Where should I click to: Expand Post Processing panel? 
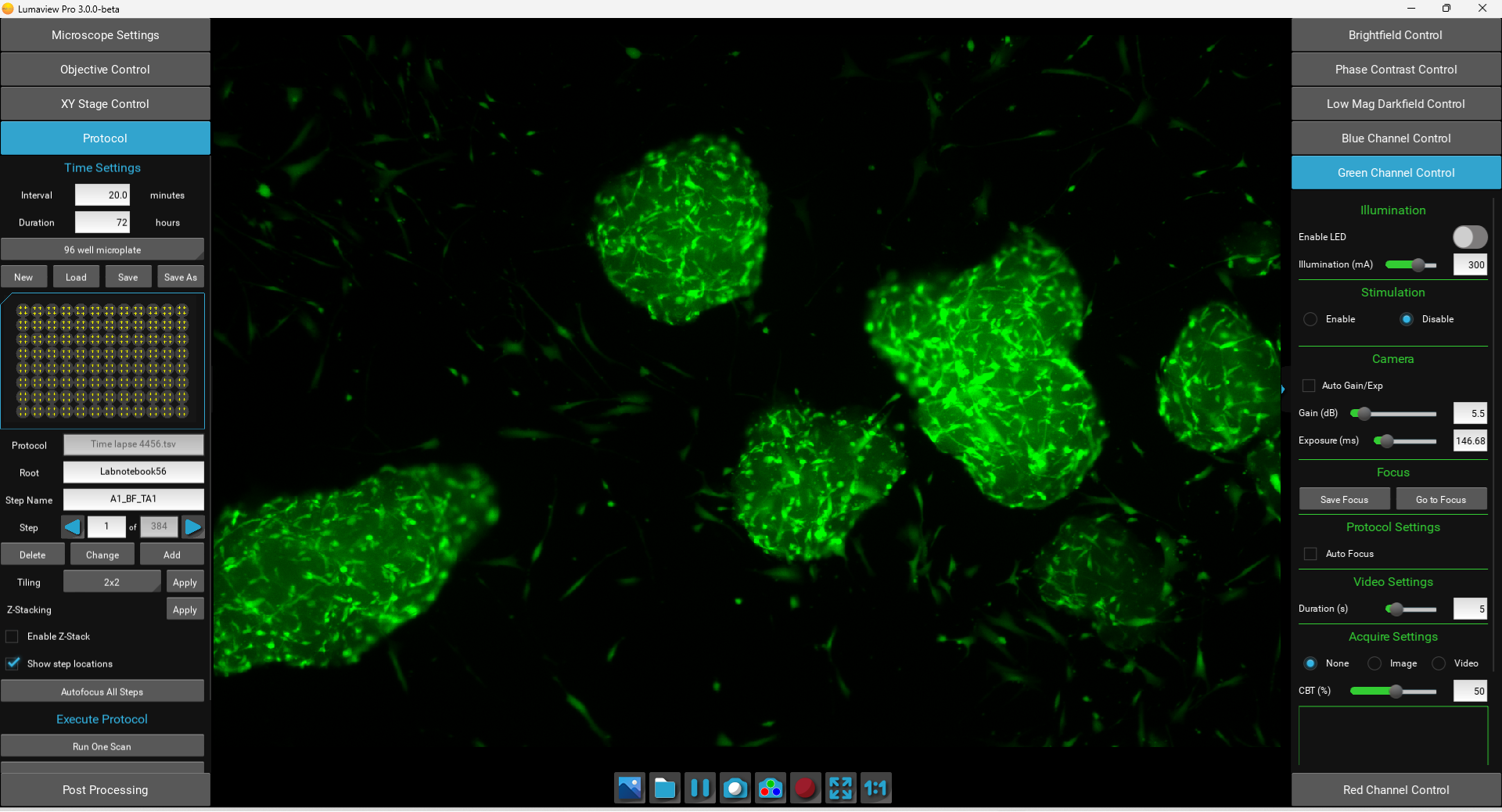click(x=105, y=790)
